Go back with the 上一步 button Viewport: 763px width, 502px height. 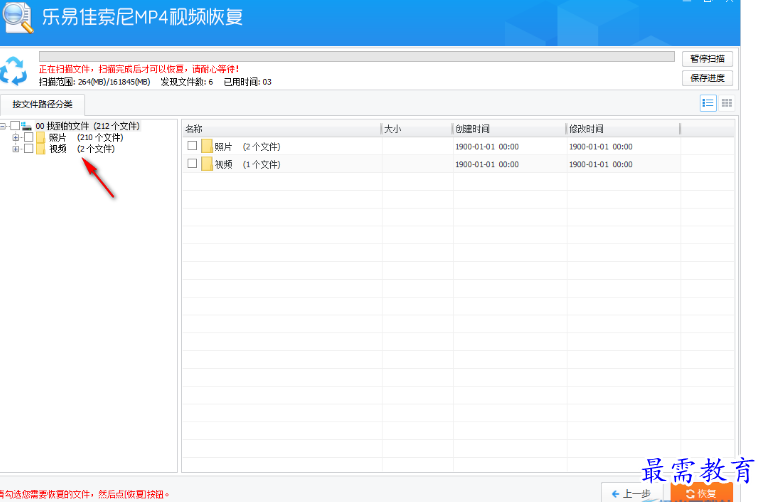click(x=632, y=493)
